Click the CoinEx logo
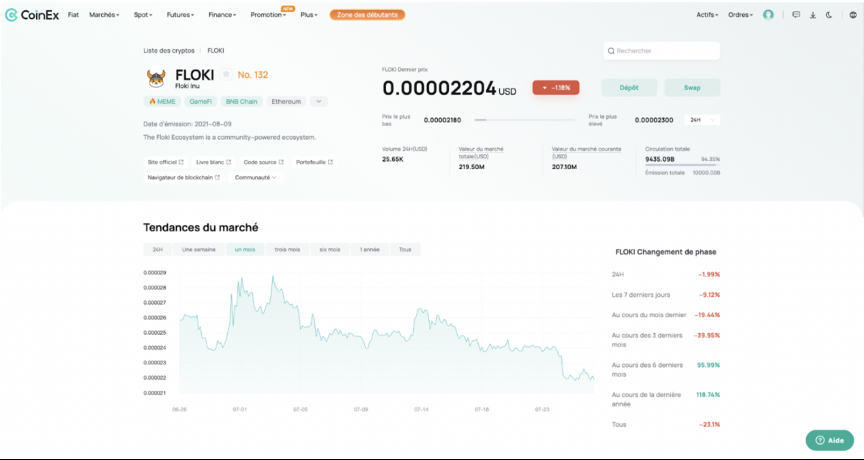The height and width of the screenshot is (460, 864). 32,15
